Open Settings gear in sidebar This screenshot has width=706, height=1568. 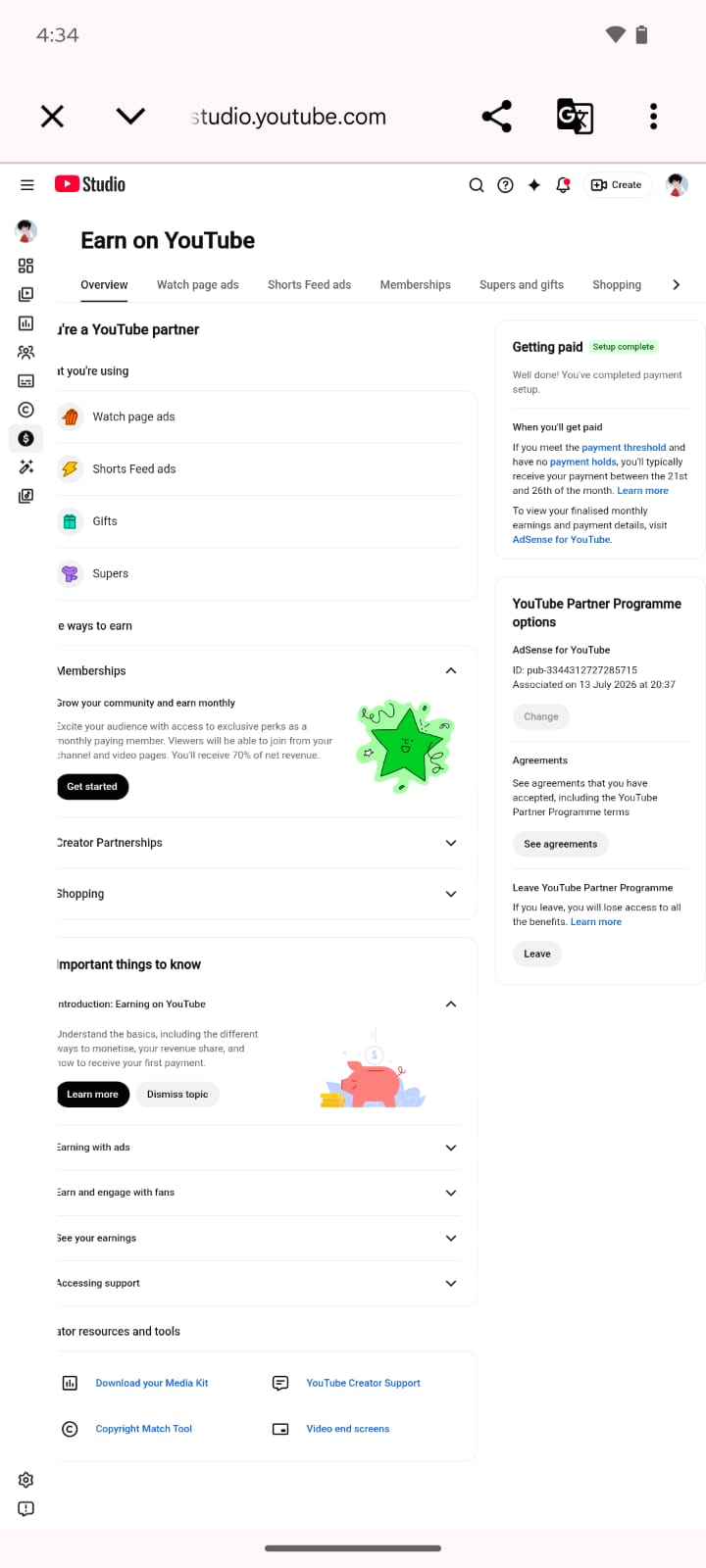pos(26,1480)
